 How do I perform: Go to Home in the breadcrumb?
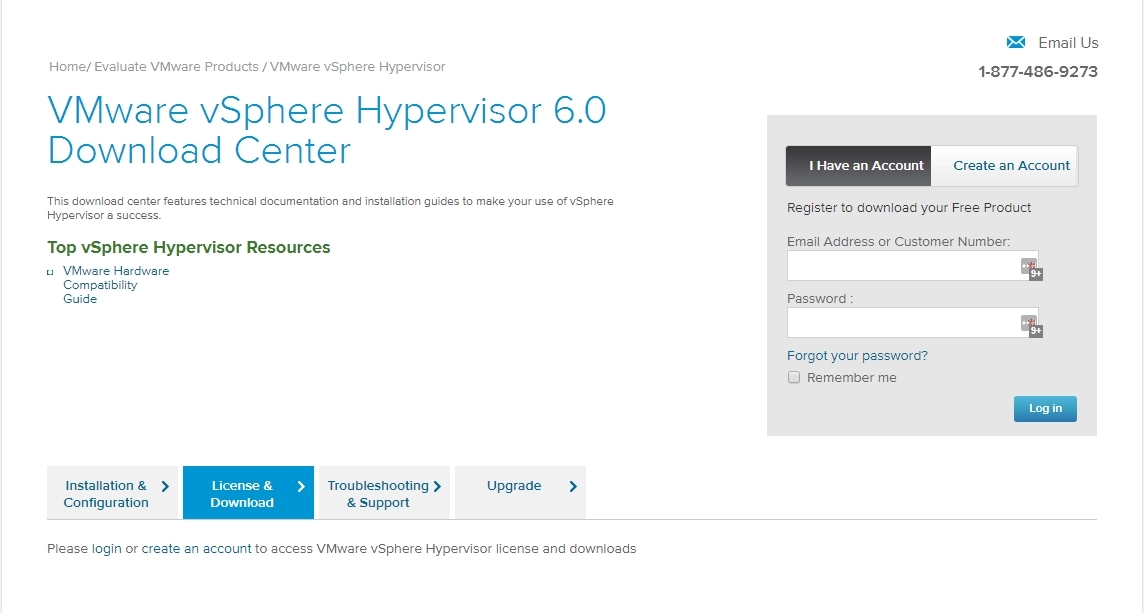(67, 66)
